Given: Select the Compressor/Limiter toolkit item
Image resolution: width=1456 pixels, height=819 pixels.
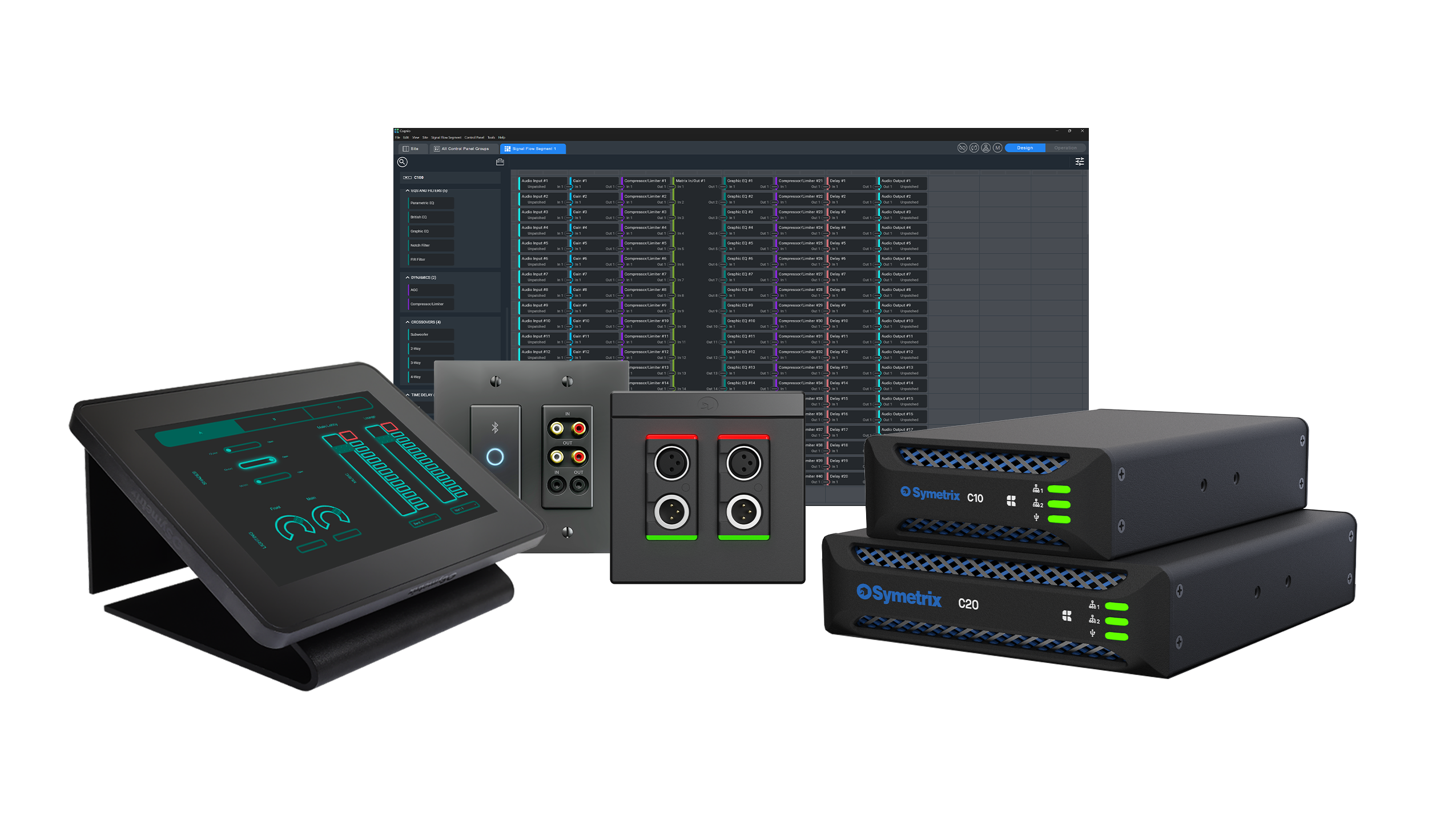Looking at the screenshot, I should [x=431, y=304].
